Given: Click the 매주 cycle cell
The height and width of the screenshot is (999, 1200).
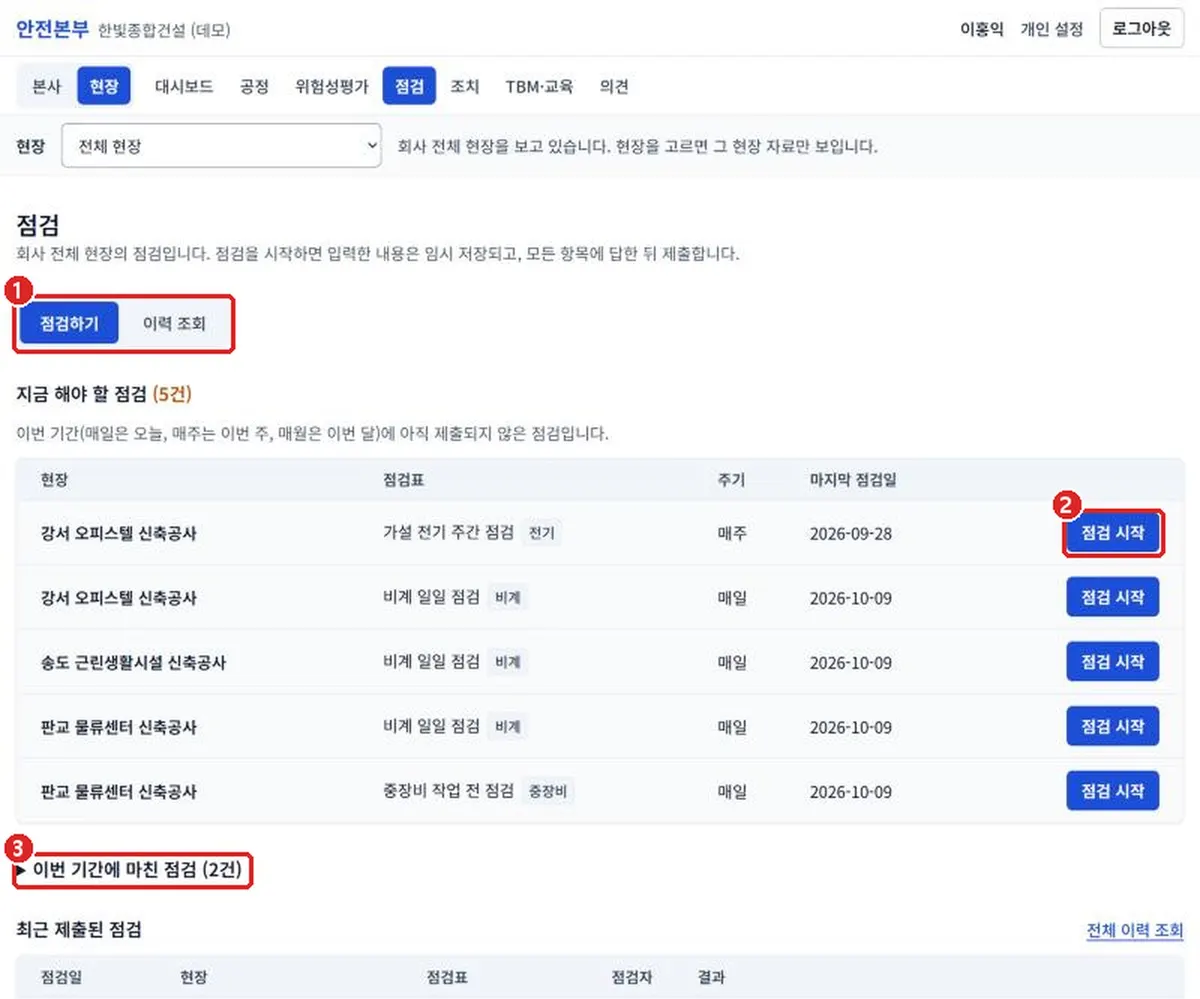Looking at the screenshot, I should 732,533.
